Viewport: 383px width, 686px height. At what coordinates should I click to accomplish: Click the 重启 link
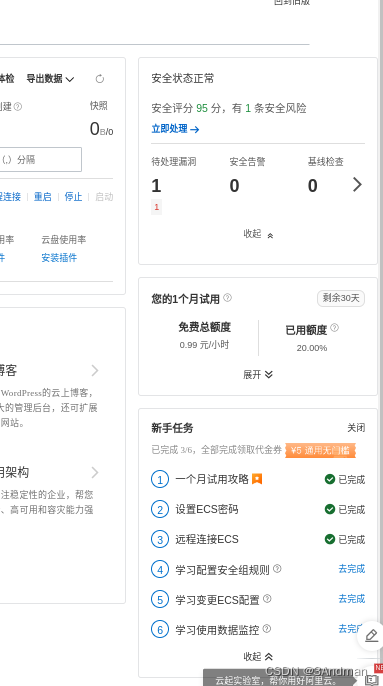[x=42, y=197]
